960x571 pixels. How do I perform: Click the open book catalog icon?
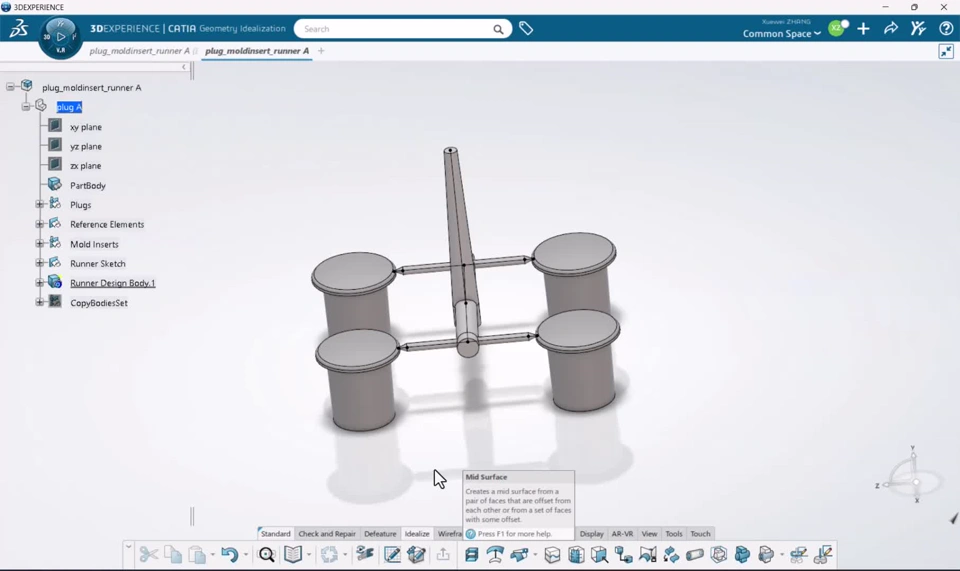pos(293,554)
